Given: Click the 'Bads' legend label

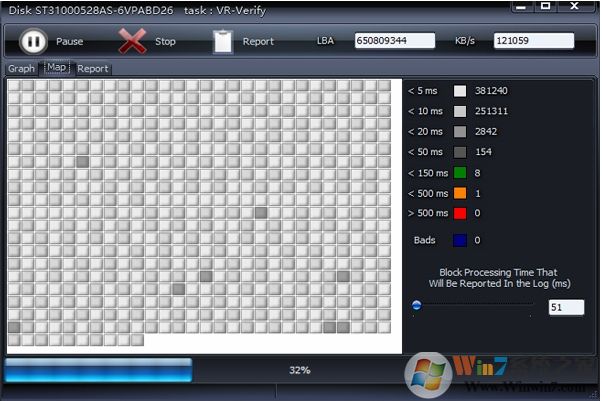Looking at the screenshot, I should click(x=424, y=240).
